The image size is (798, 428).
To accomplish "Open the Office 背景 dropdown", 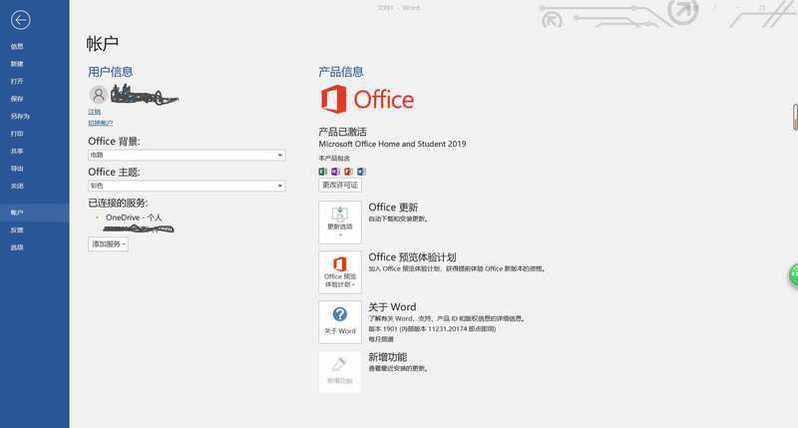I will (x=186, y=155).
